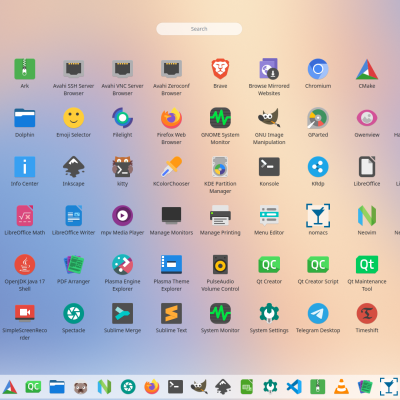
Task: Launch the Menu Editor
Action: click(x=269, y=216)
